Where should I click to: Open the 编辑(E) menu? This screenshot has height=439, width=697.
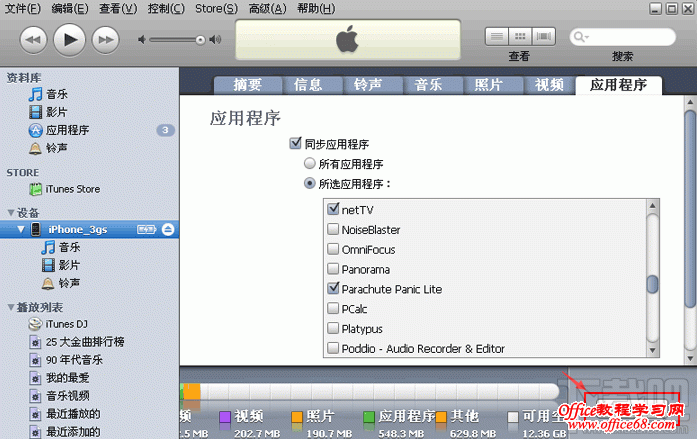[70, 8]
